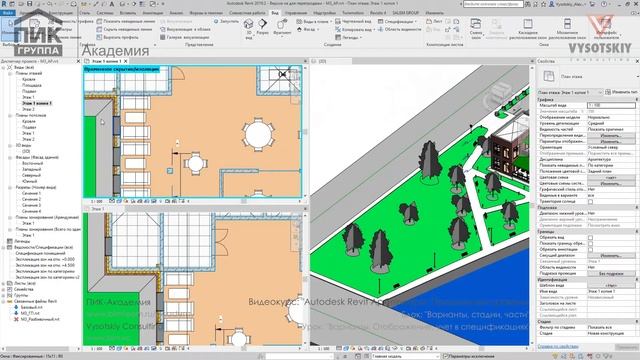Click Скрыть невидимые линии
The height and width of the screenshot is (360, 640).
(x=124, y=29)
